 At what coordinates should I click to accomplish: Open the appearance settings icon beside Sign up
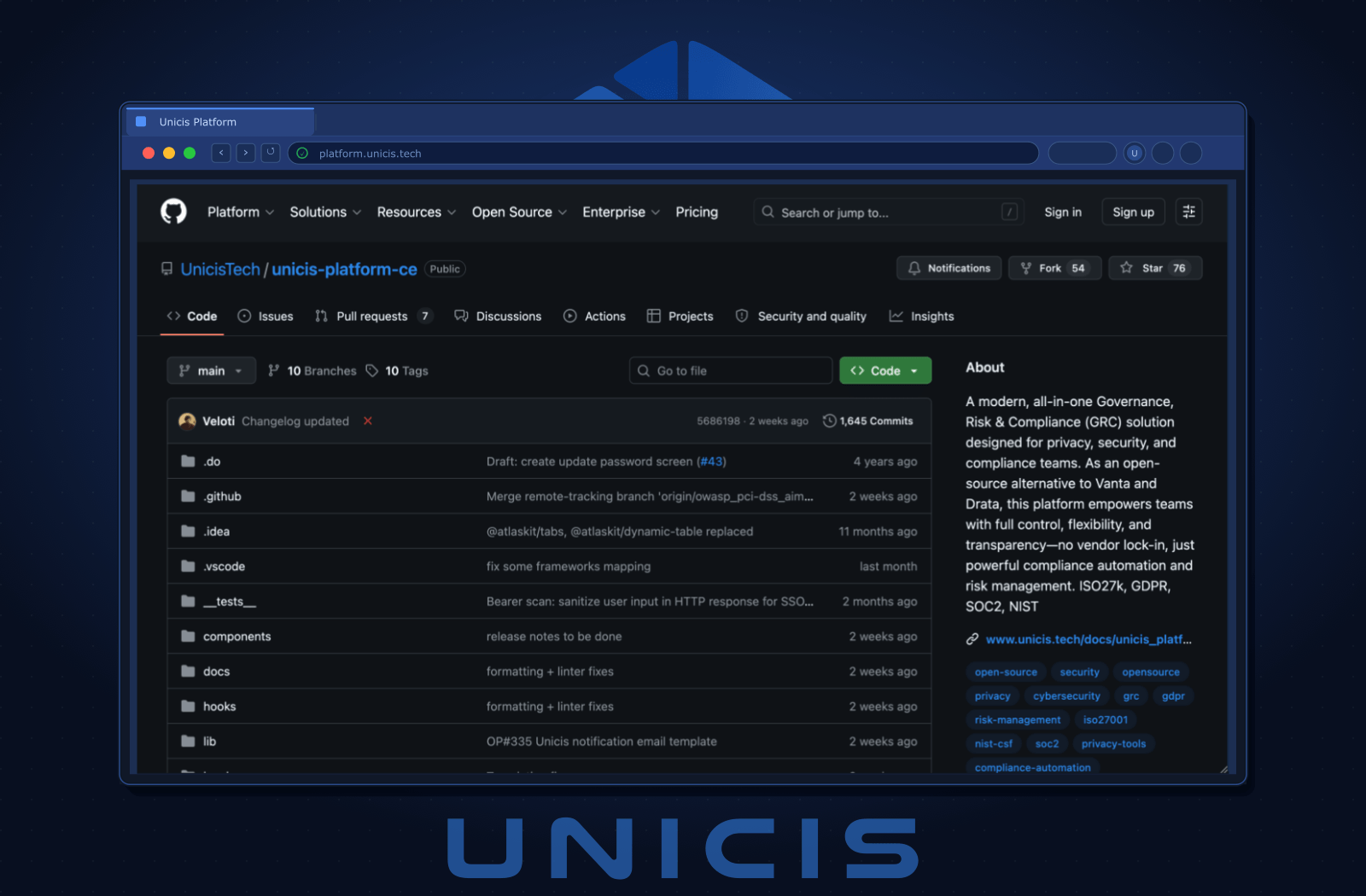coord(1188,212)
